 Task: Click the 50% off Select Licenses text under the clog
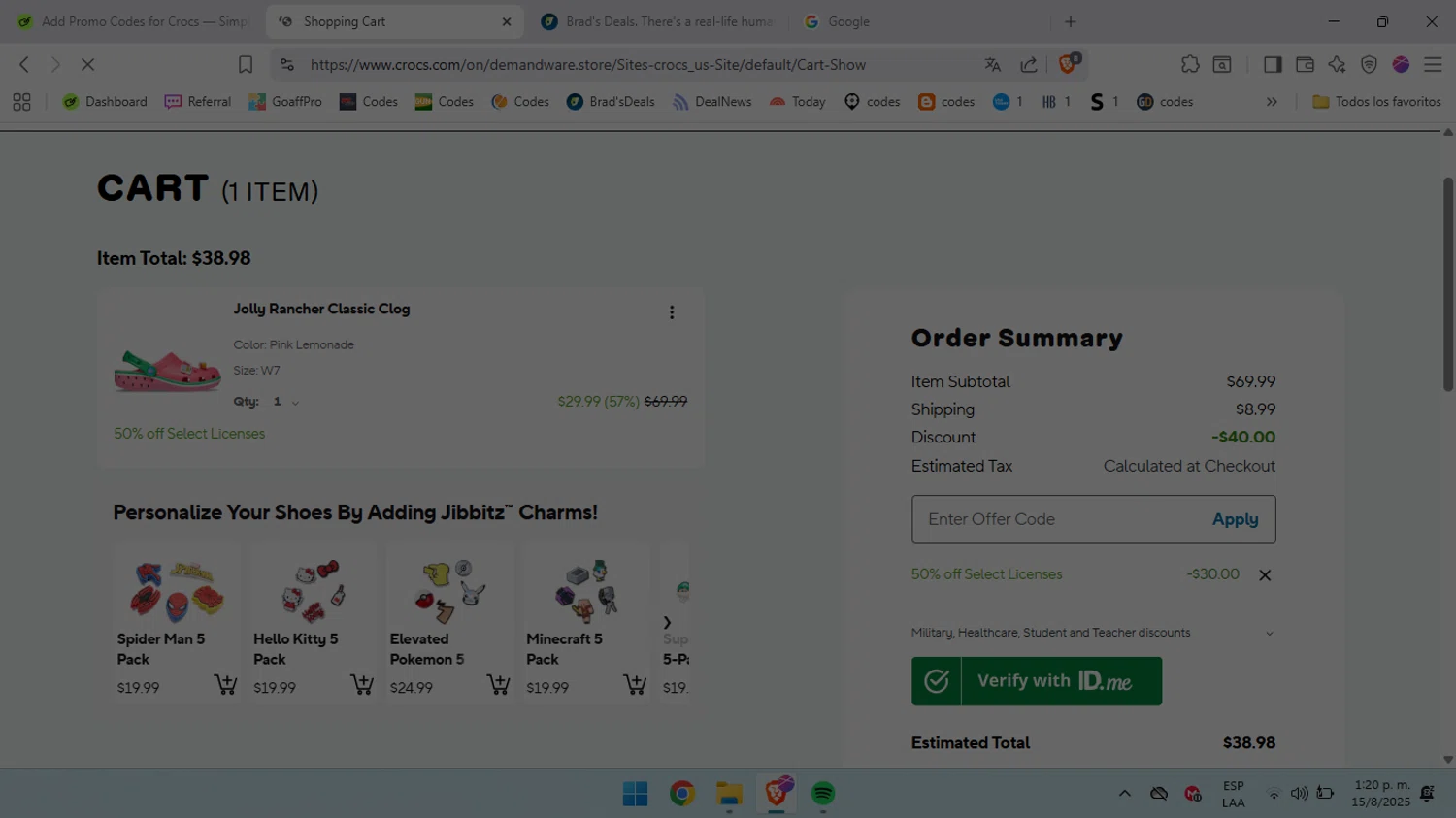189,434
